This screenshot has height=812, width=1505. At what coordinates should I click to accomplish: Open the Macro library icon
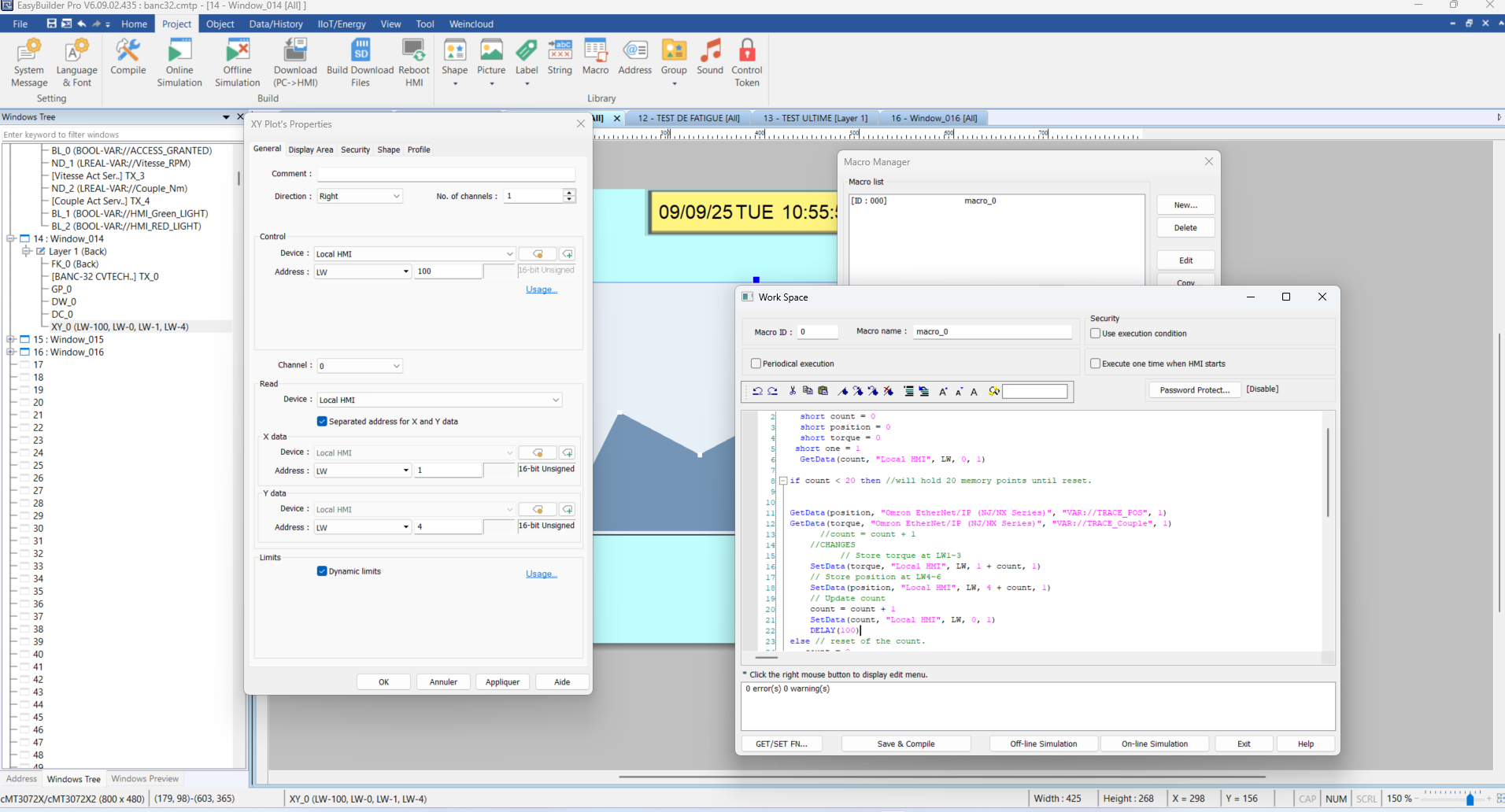595,57
